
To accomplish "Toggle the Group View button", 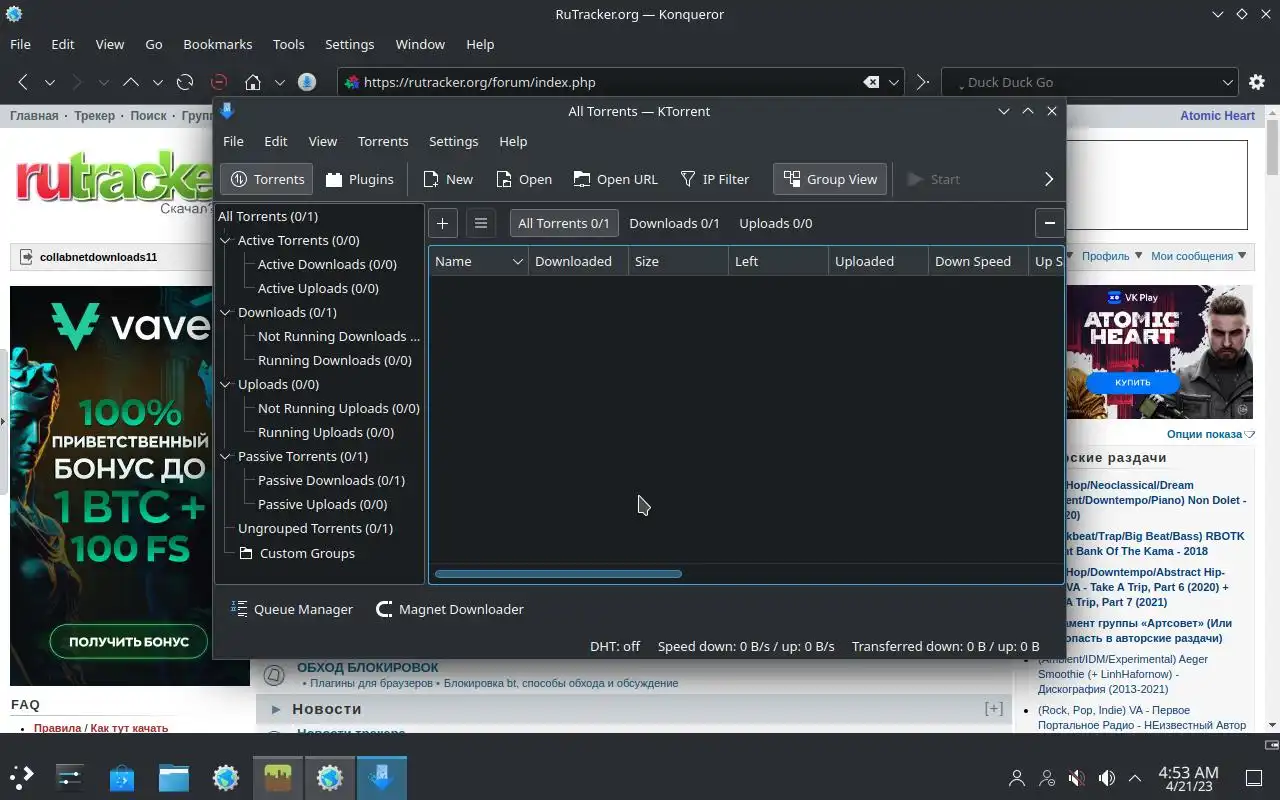I will pyautogui.click(x=830, y=179).
